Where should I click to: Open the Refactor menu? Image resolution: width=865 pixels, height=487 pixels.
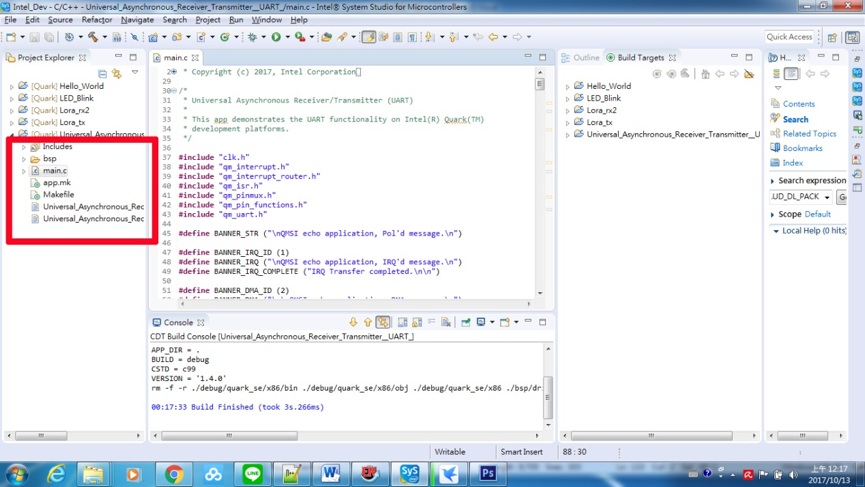(97, 20)
